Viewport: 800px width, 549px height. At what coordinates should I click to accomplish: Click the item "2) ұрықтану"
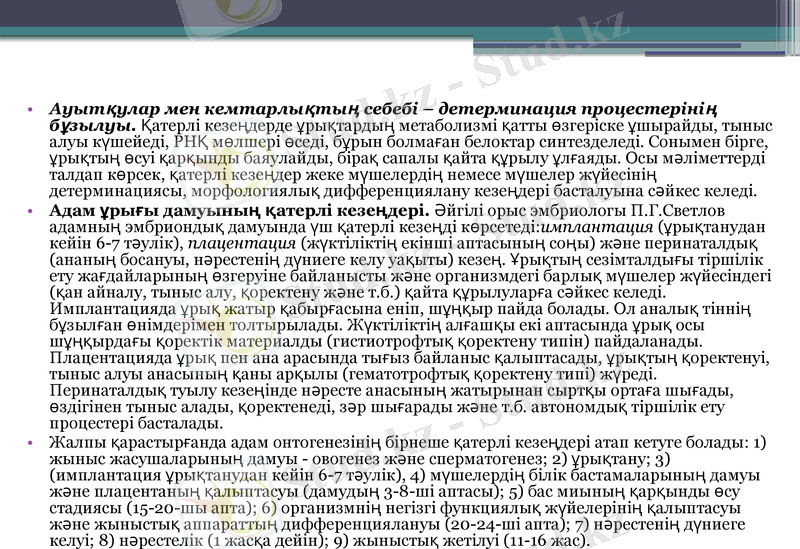click(x=600, y=459)
